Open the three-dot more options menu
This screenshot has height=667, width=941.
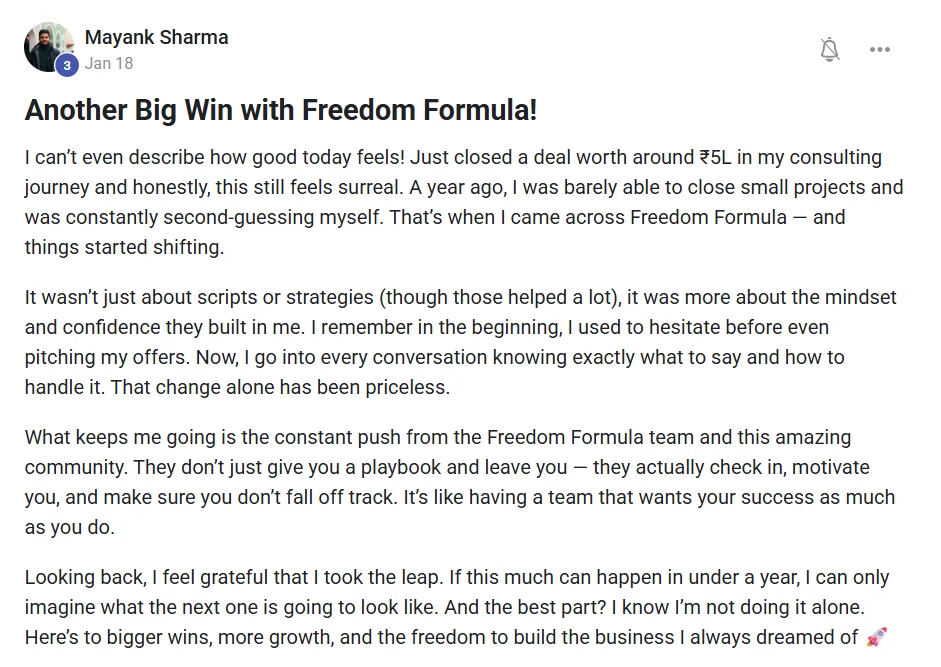pyautogui.click(x=880, y=50)
